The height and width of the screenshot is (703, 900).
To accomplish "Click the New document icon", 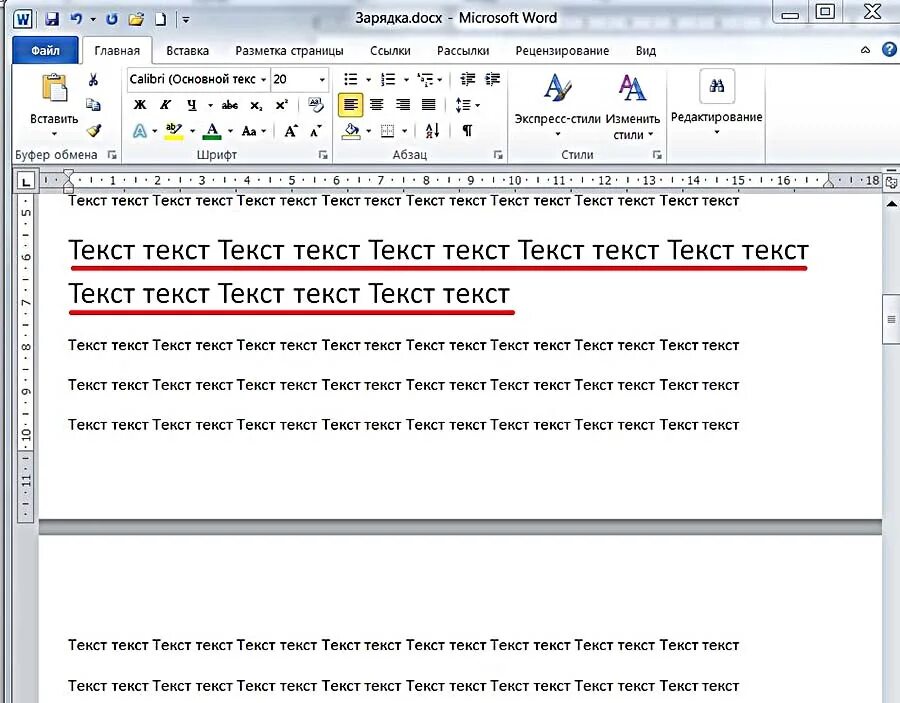I will [161, 19].
